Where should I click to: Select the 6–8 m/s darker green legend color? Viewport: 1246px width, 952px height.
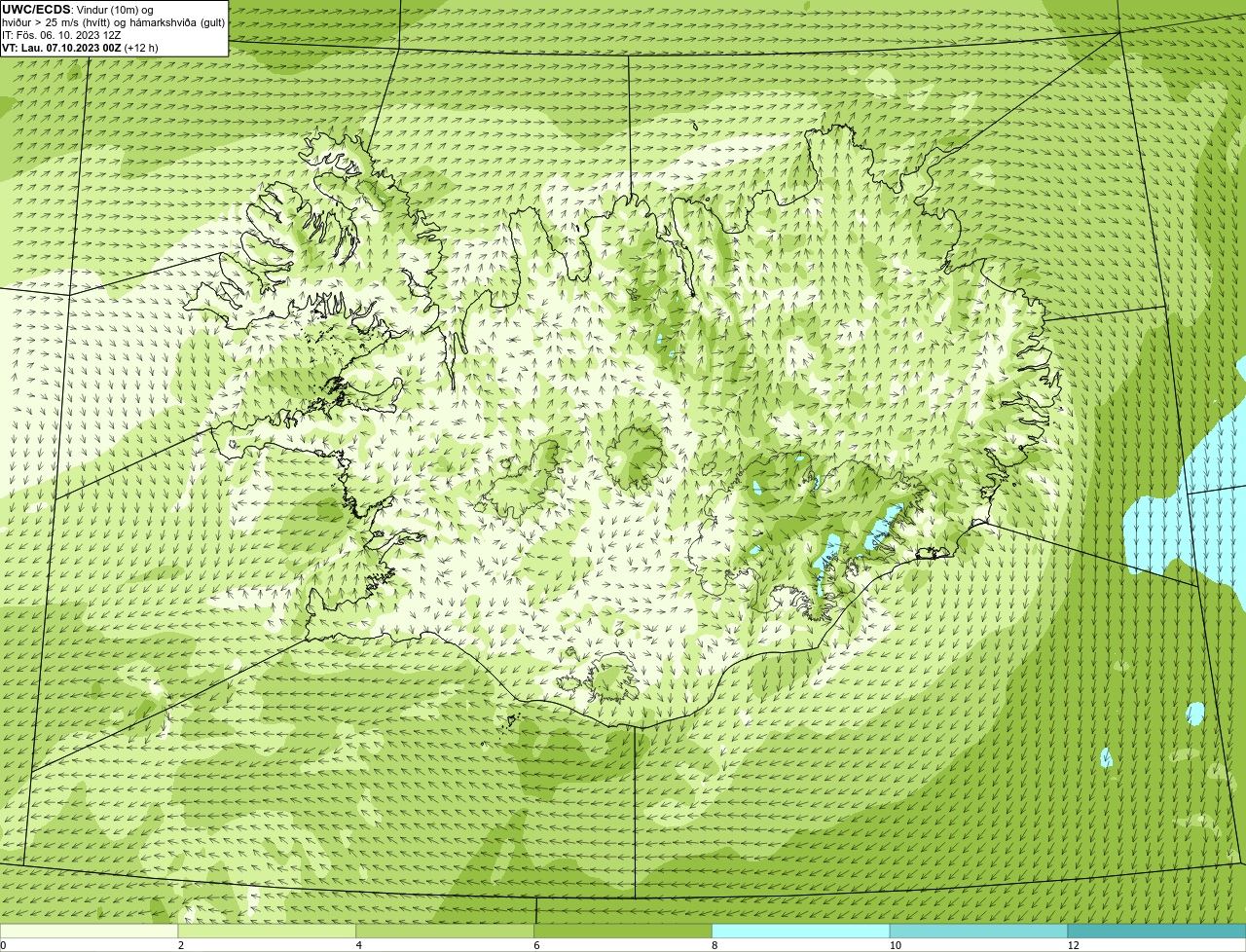tap(623, 931)
